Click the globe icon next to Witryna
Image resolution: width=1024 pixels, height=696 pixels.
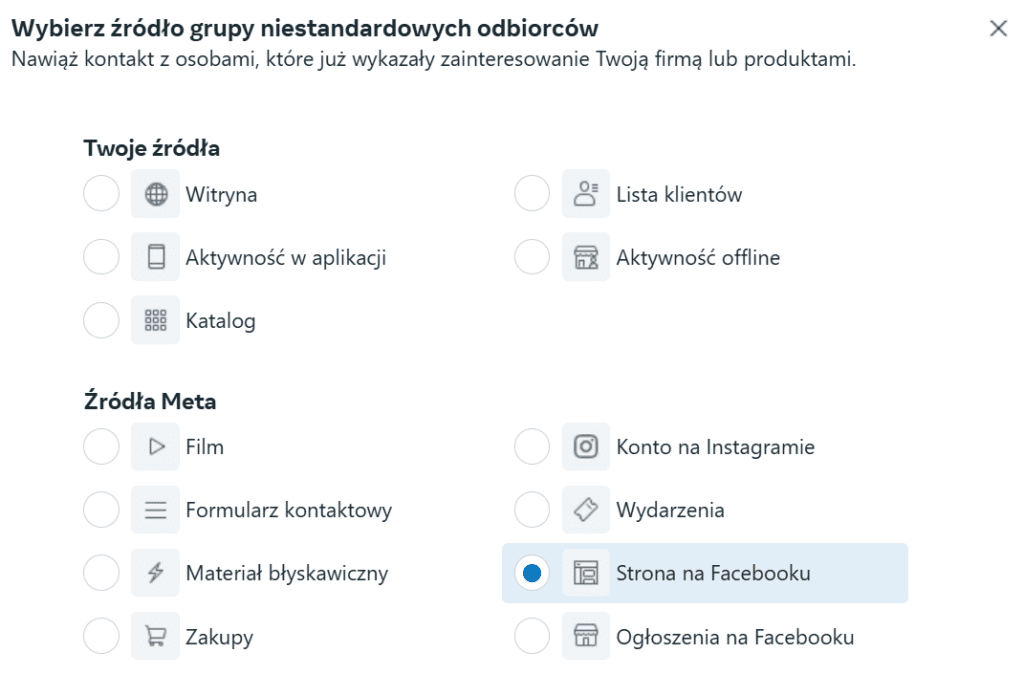pos(155,193)
